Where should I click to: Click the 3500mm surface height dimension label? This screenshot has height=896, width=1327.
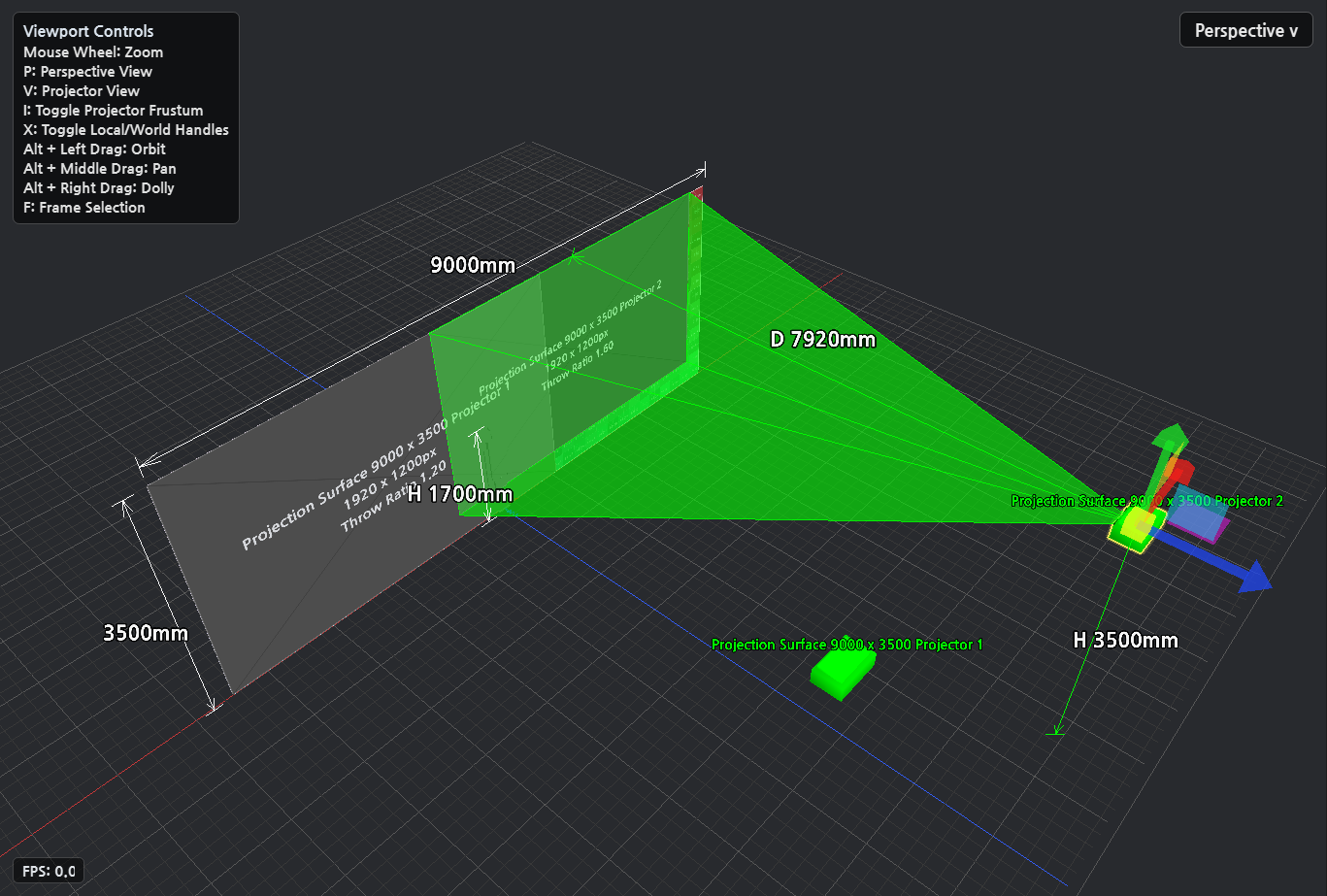146,633
